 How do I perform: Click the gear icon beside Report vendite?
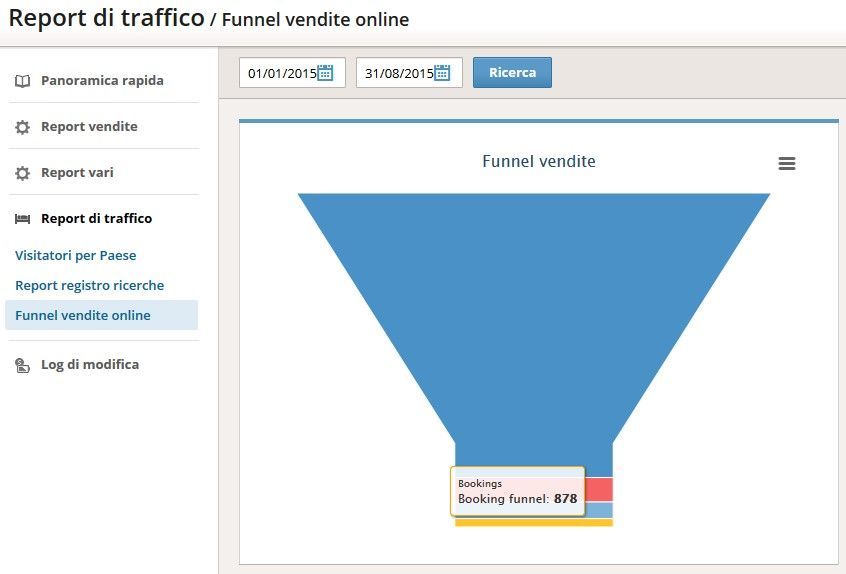(22, 127)
